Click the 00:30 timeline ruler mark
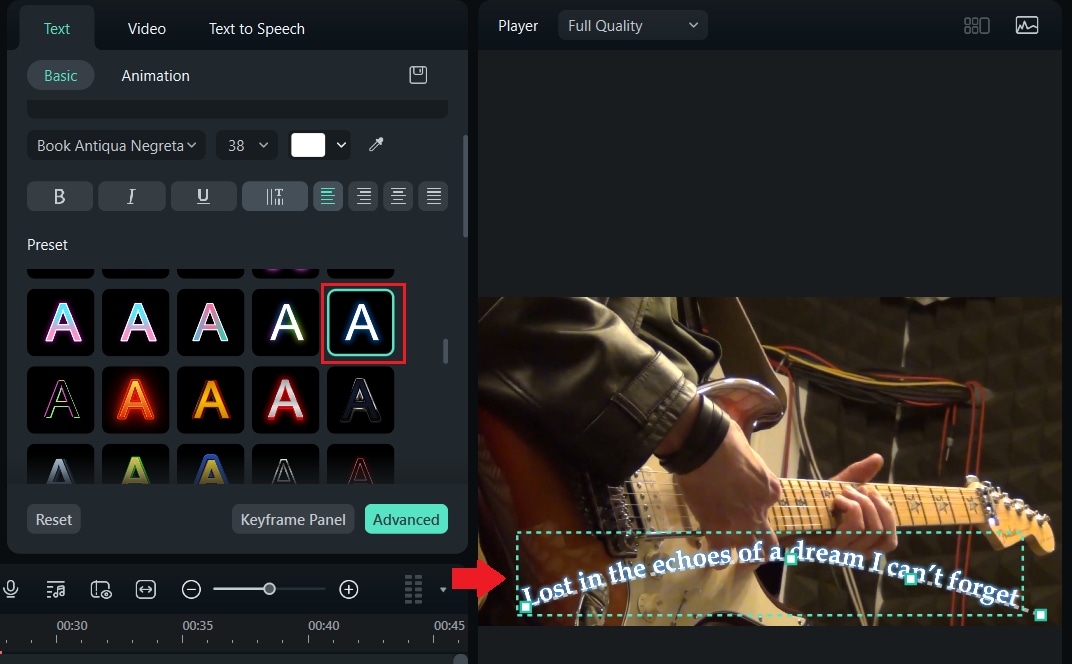This screenshot has height=664, width=1072. click(72, 625)
